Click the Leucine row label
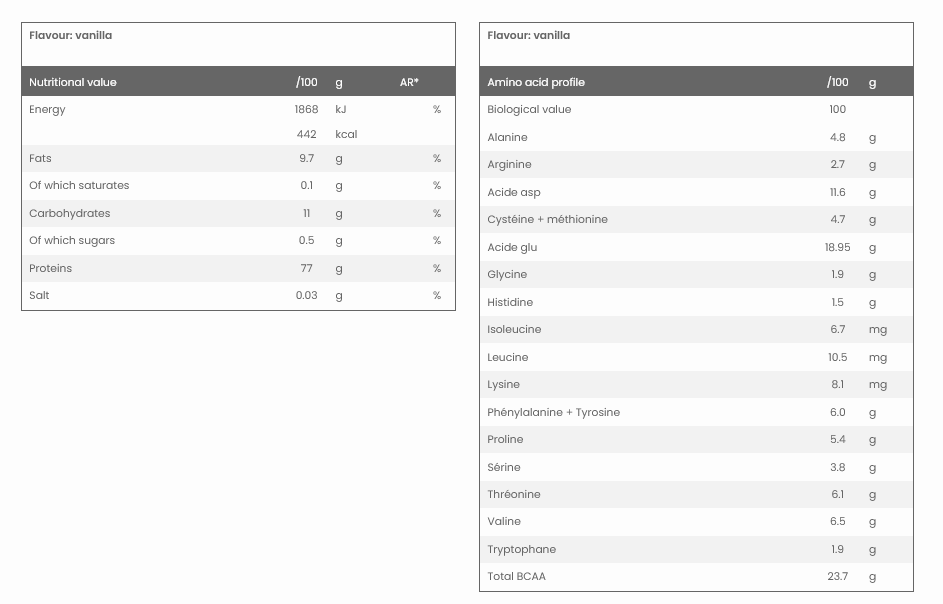Image resolution: width=943 pixels, height=604 pixels. click(x=508, y=357)
